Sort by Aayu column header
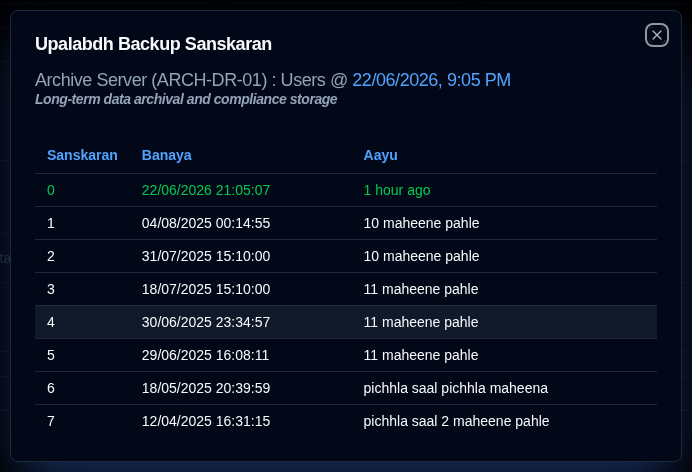 pos(380,155)
